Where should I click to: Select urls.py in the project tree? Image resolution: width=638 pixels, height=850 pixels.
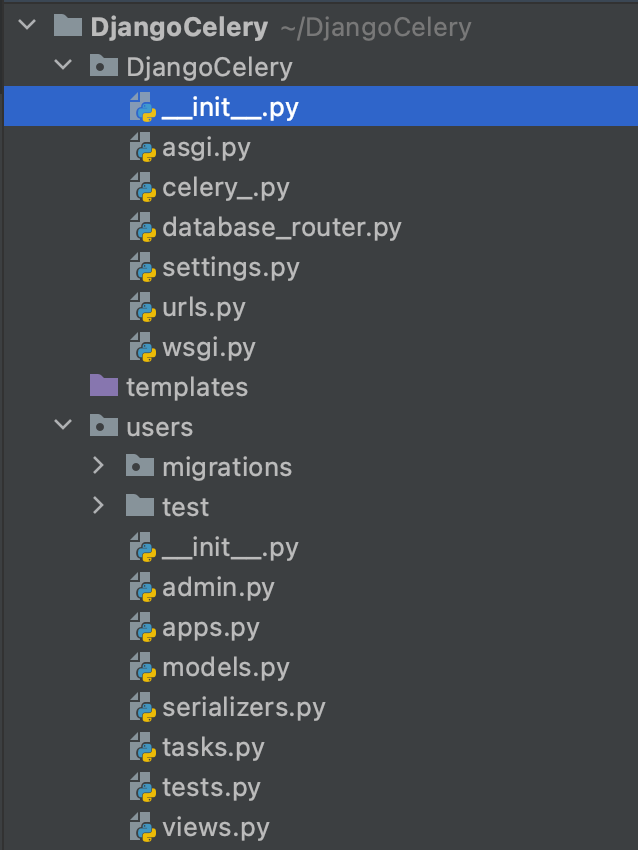204,308
